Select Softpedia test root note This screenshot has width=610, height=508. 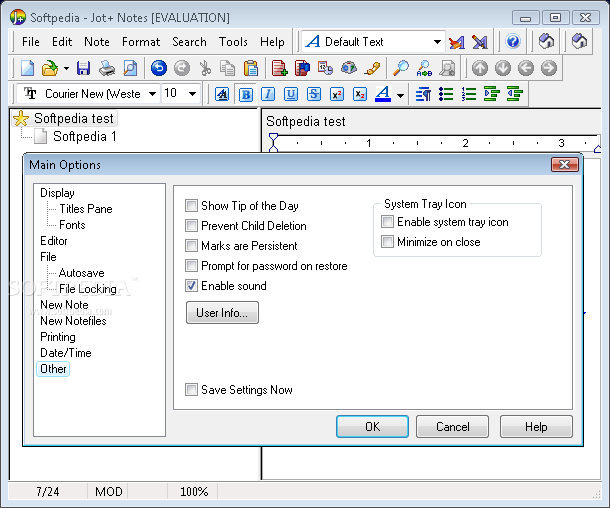(x=74, y=118)
